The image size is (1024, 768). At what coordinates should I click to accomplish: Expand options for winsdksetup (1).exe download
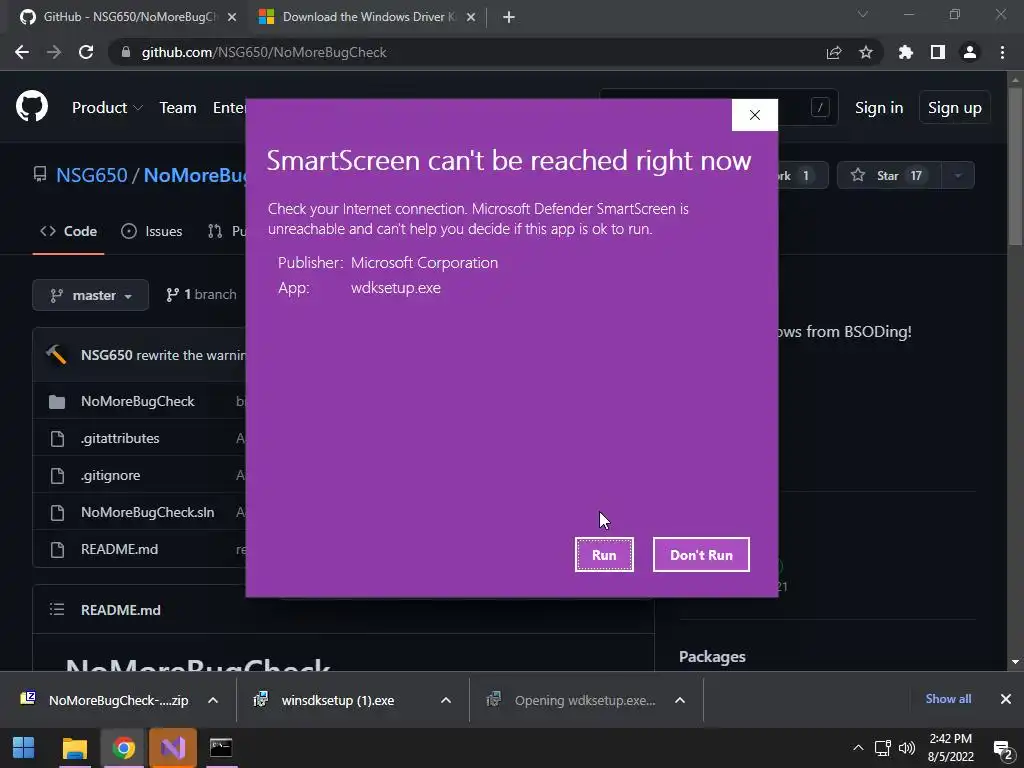[446, 700]
